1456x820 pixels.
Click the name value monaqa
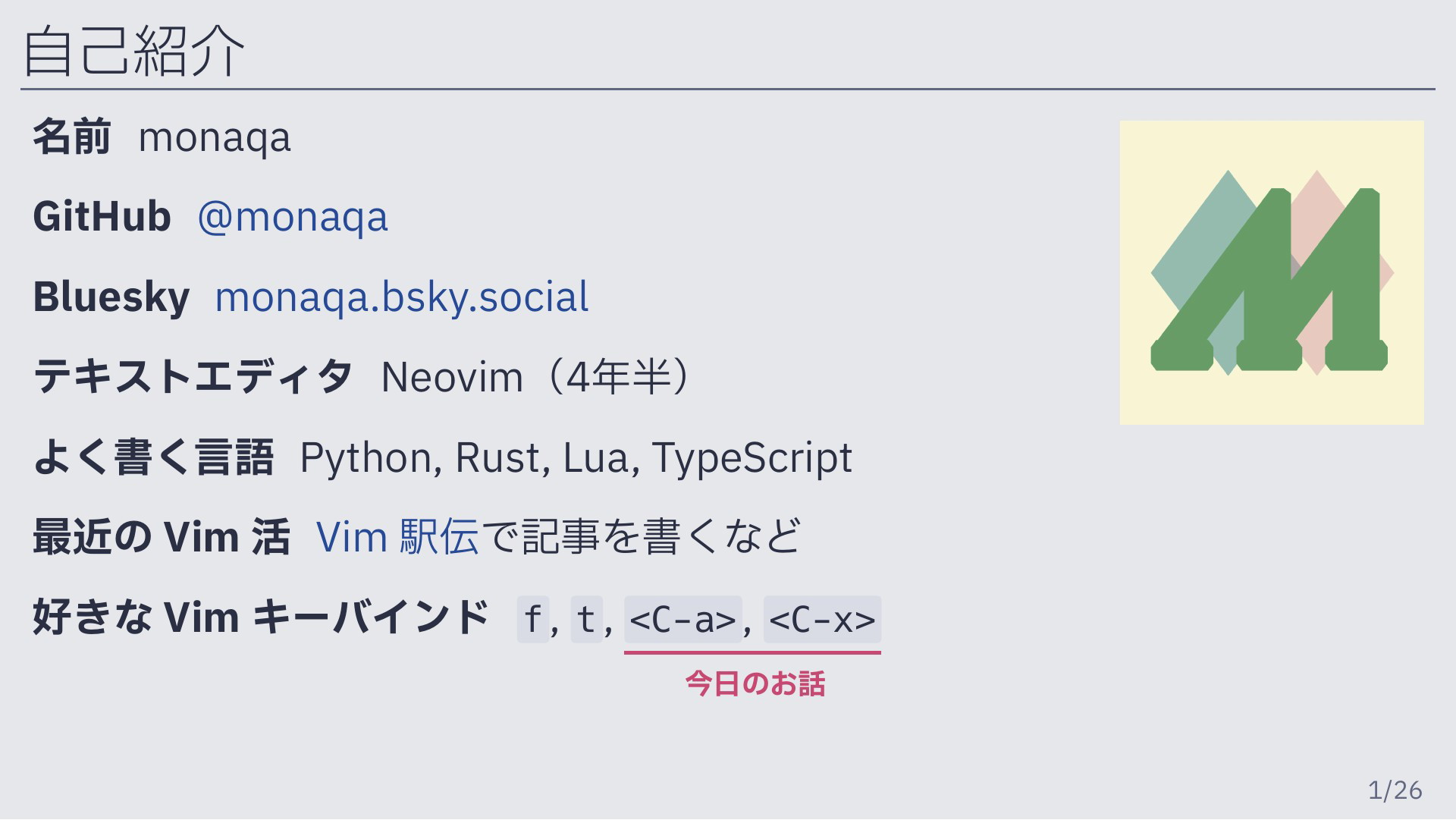coord(215,138)
